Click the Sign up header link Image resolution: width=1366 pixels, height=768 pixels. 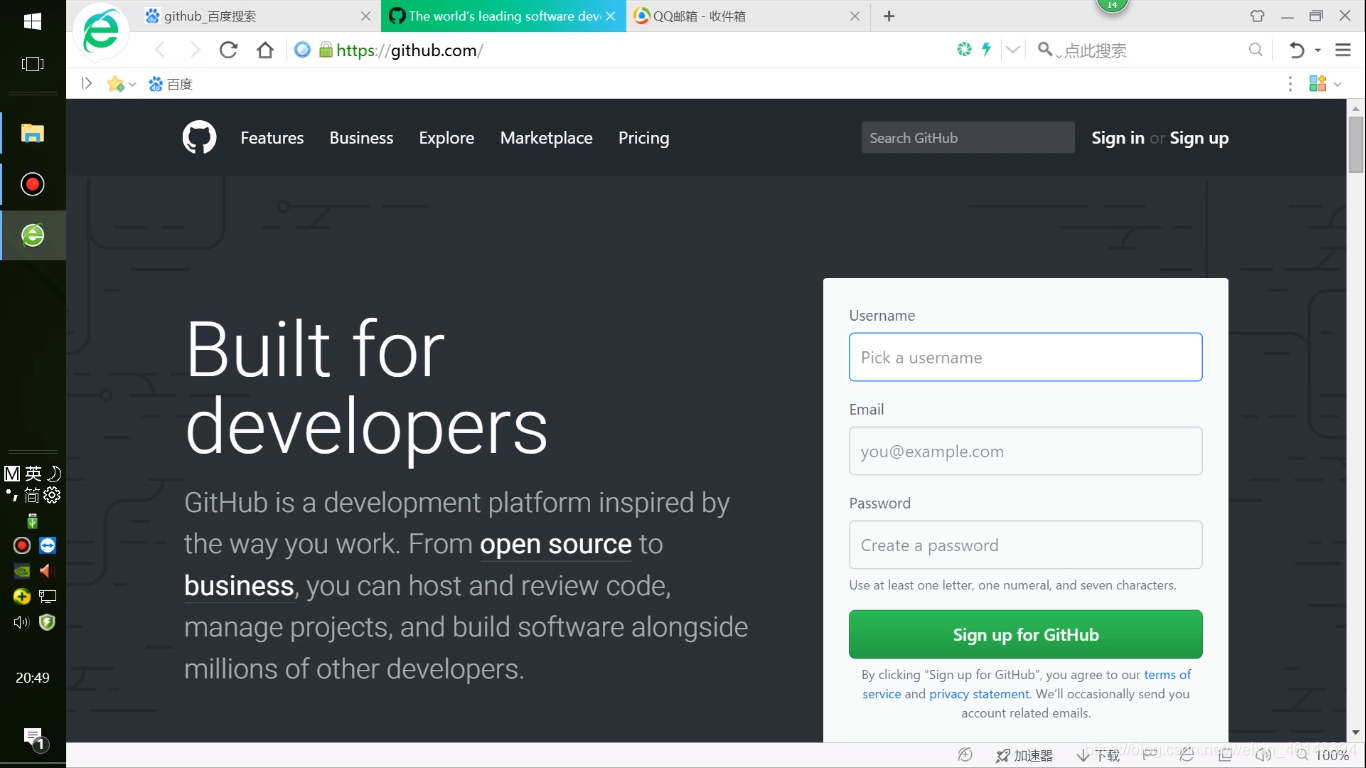tap(1199, 138)
